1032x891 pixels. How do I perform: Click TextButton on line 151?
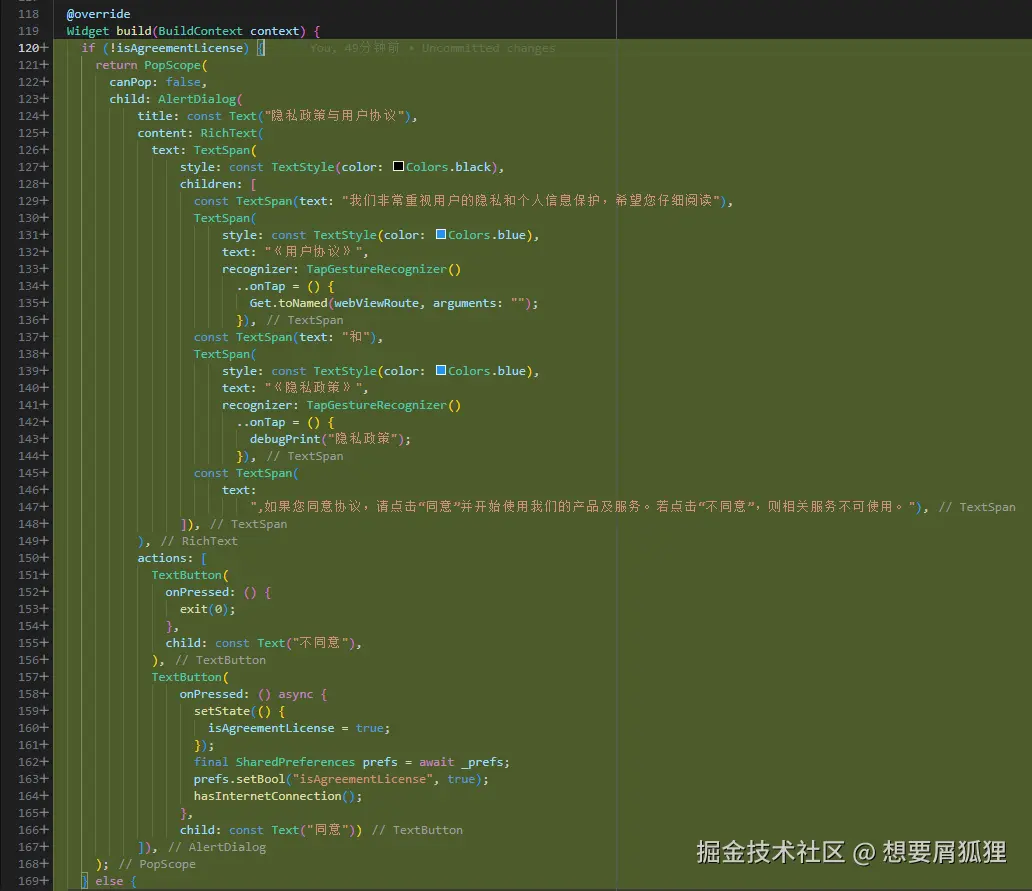[186, 575]
